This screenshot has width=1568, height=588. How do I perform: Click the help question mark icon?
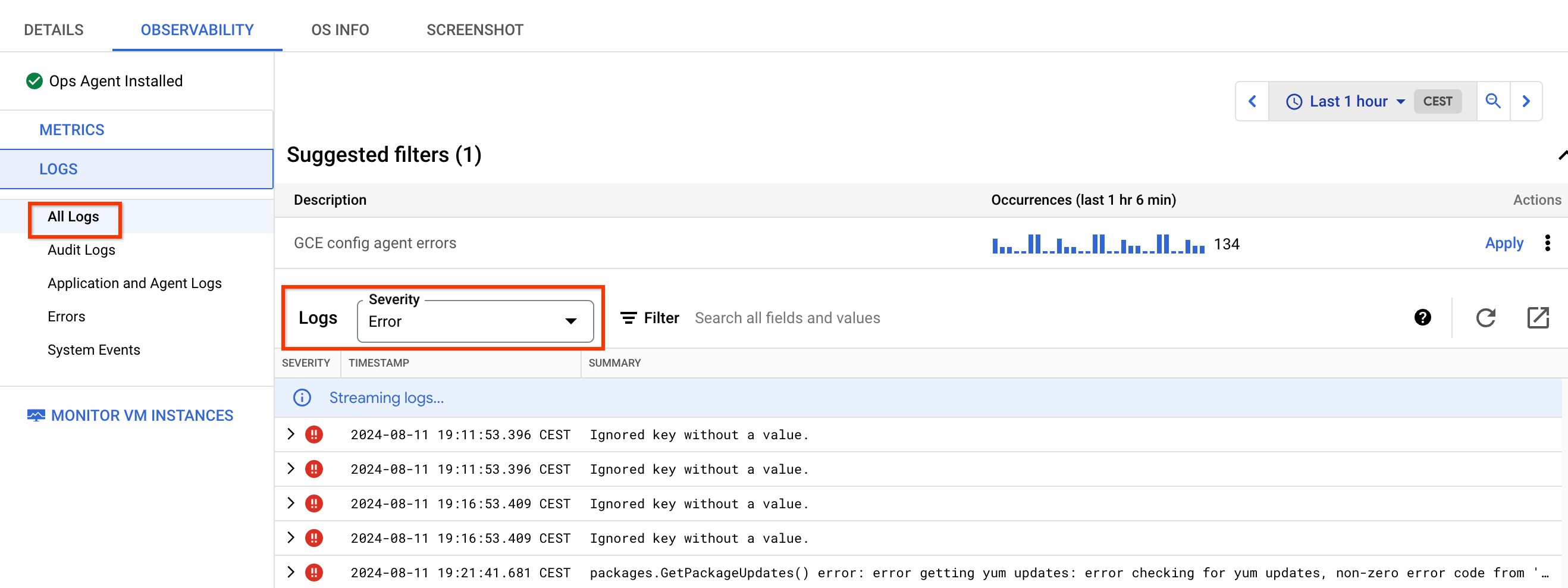(1422, 318)
